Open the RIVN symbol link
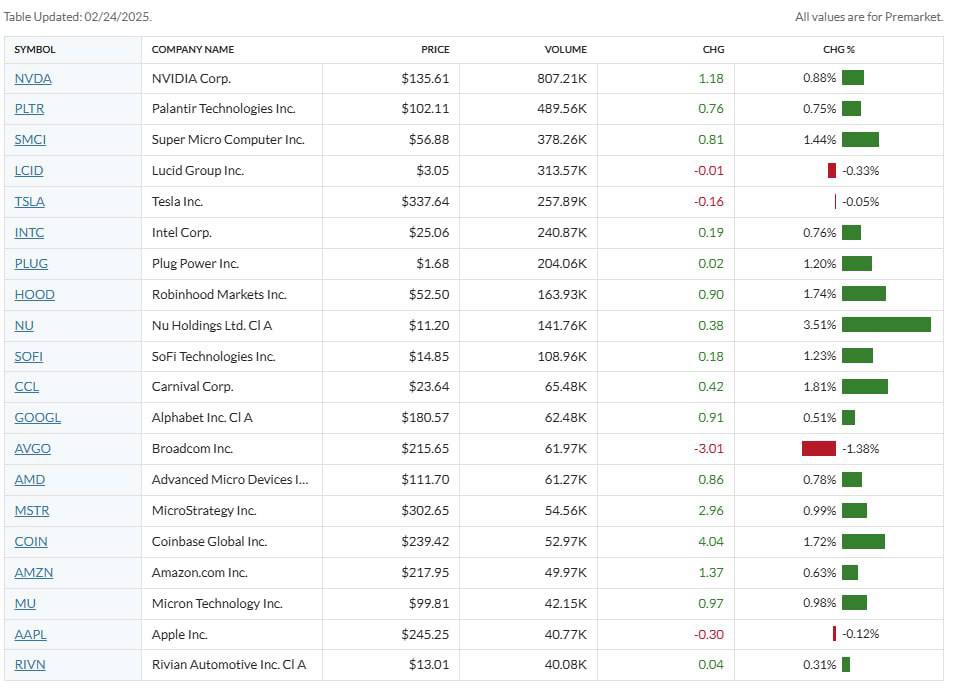The image size is (967, 695). point(30,664)
